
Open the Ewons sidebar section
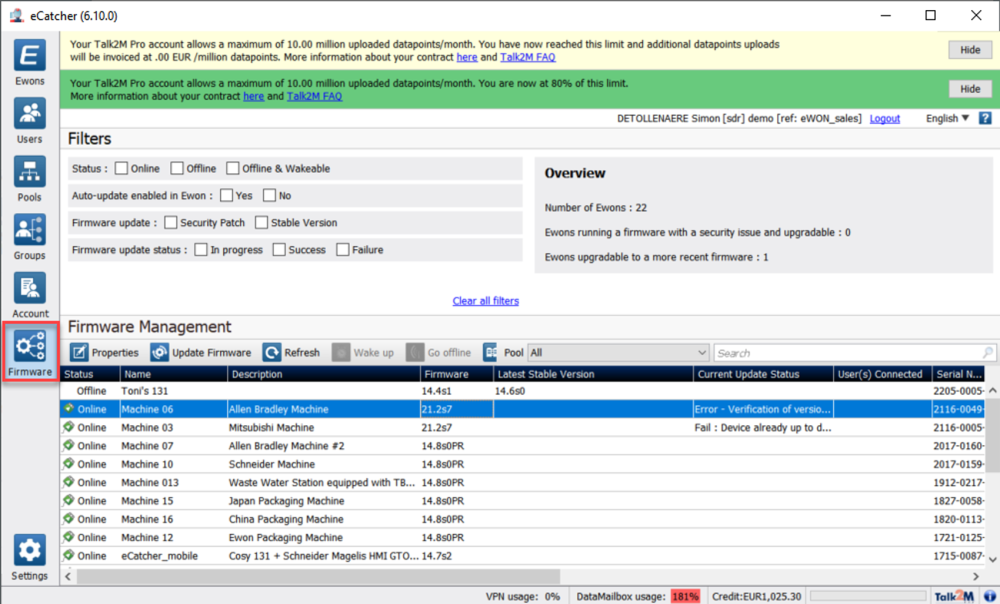click(30, 62)
